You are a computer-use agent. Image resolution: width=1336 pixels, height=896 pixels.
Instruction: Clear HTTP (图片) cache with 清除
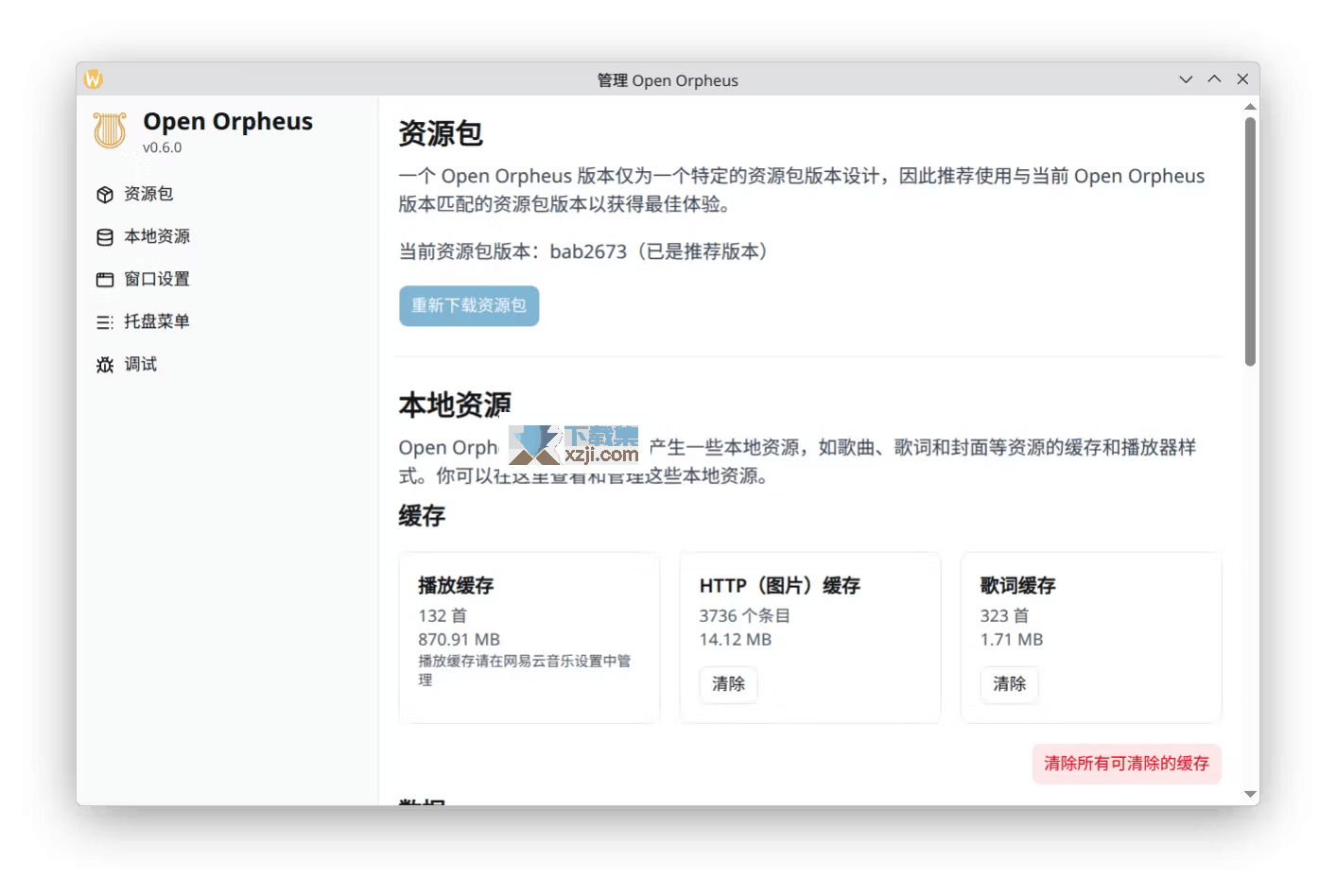[728, 684]
